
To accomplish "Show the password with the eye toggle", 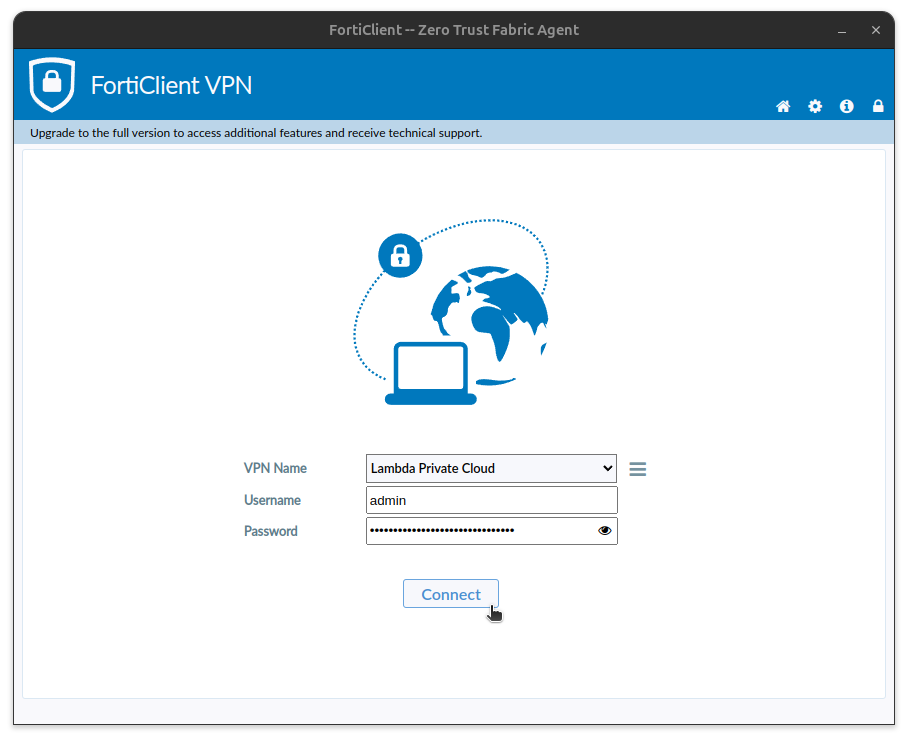I will click(604, 530).
